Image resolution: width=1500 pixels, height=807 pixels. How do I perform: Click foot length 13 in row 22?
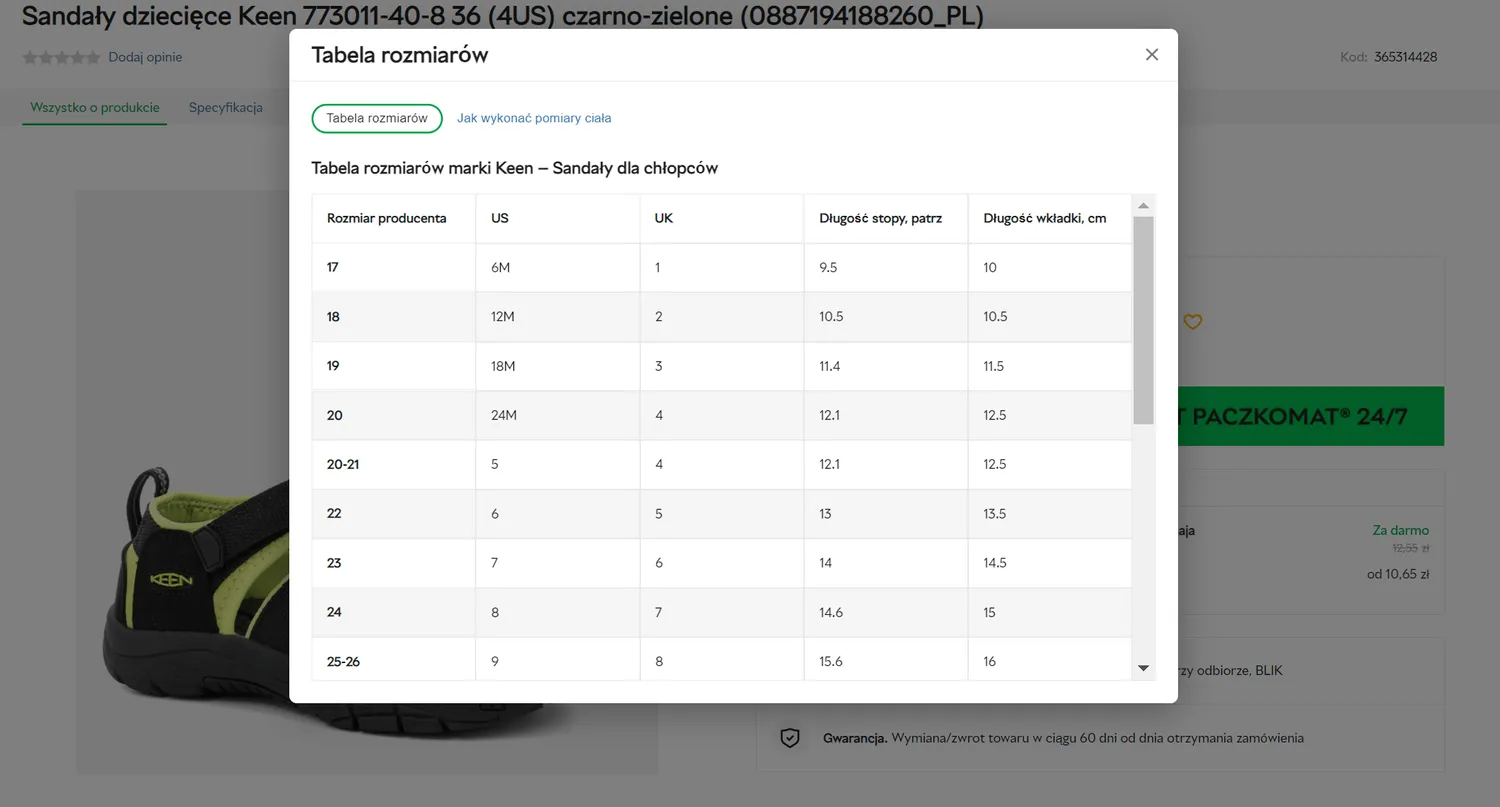(825, 513)
